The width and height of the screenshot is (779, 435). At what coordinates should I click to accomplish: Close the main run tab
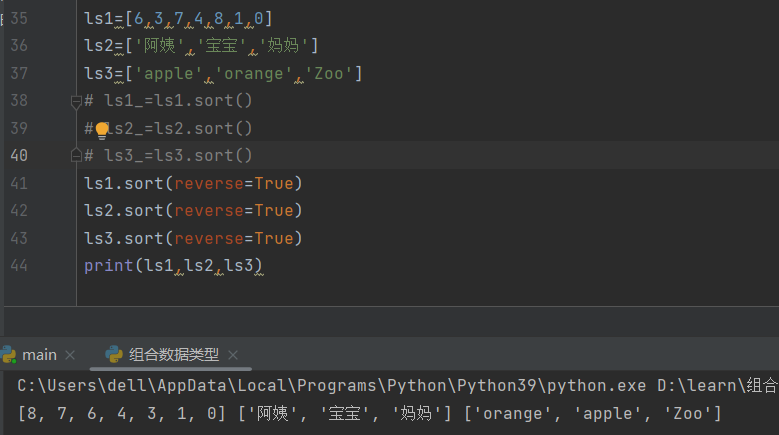pyautogui.click(x=70, y=355)
